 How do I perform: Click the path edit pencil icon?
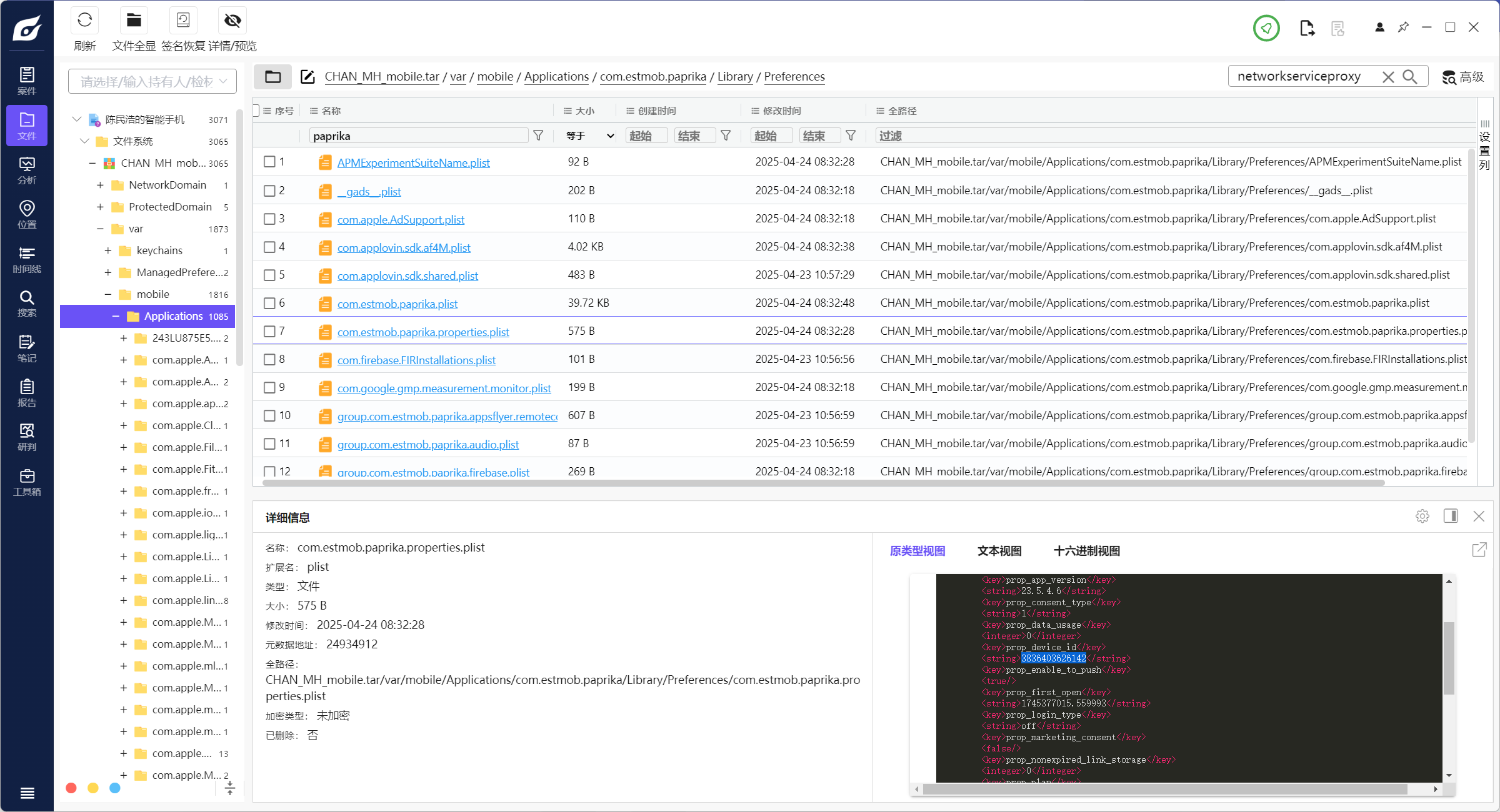click(307, 77)
